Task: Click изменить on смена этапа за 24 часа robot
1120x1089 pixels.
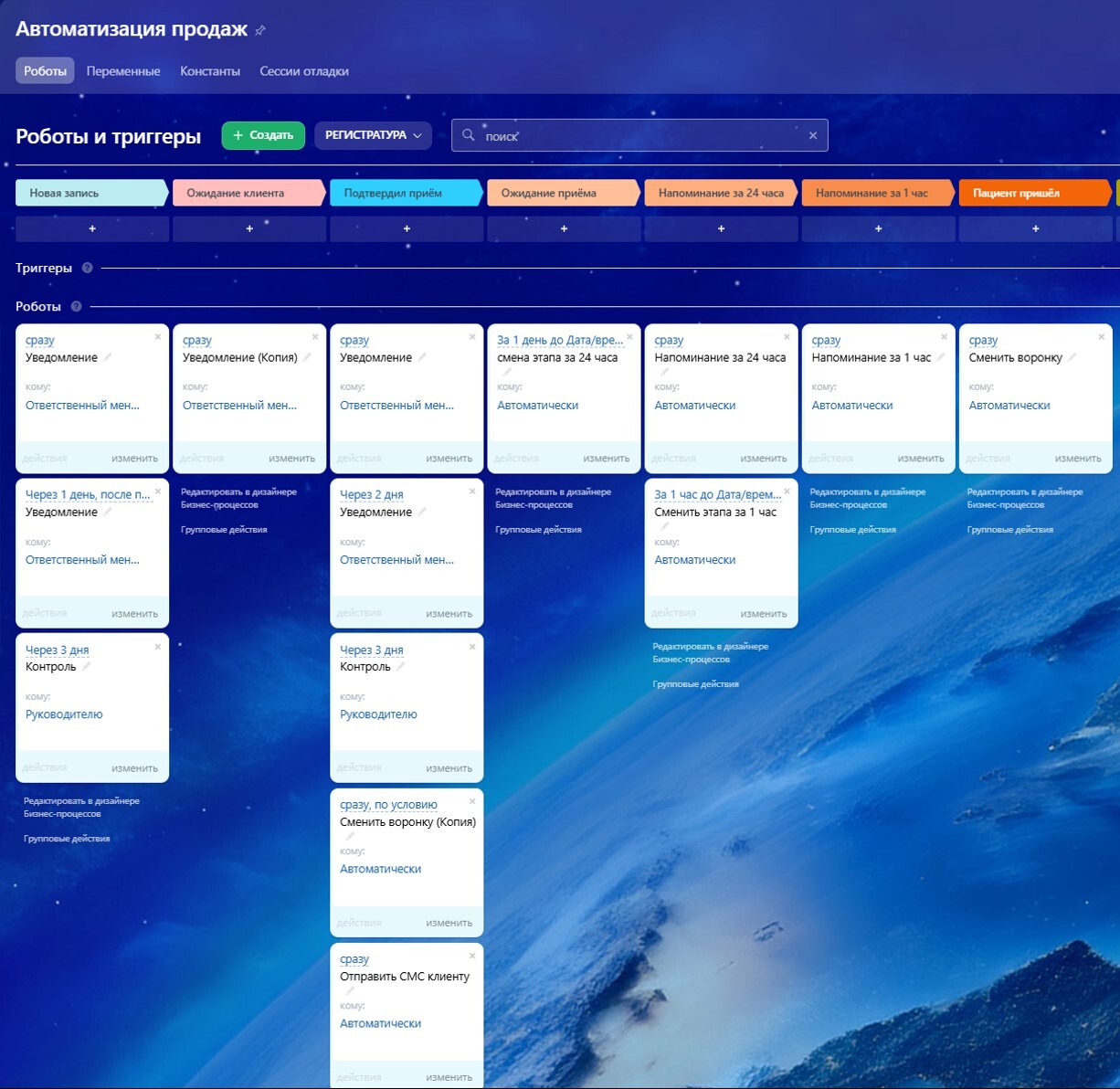Action: 607,459
